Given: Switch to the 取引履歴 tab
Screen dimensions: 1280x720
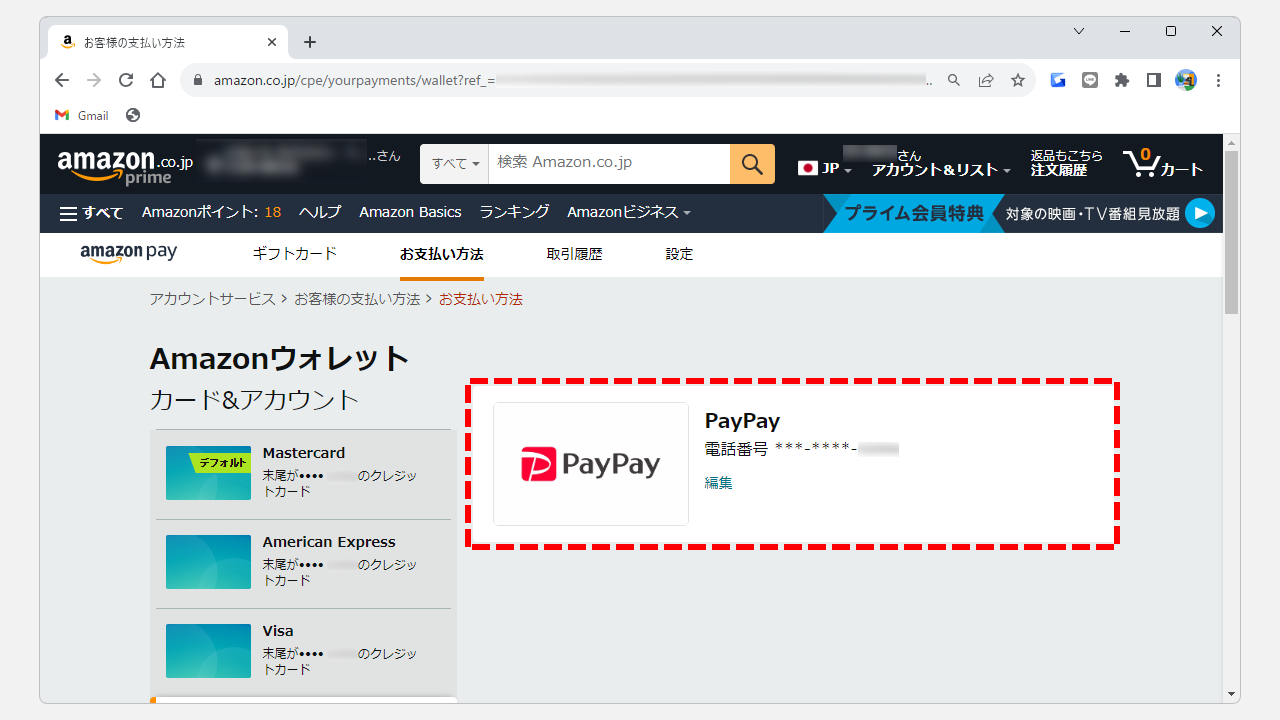Looking at the screenshot, I should point(576,254).
